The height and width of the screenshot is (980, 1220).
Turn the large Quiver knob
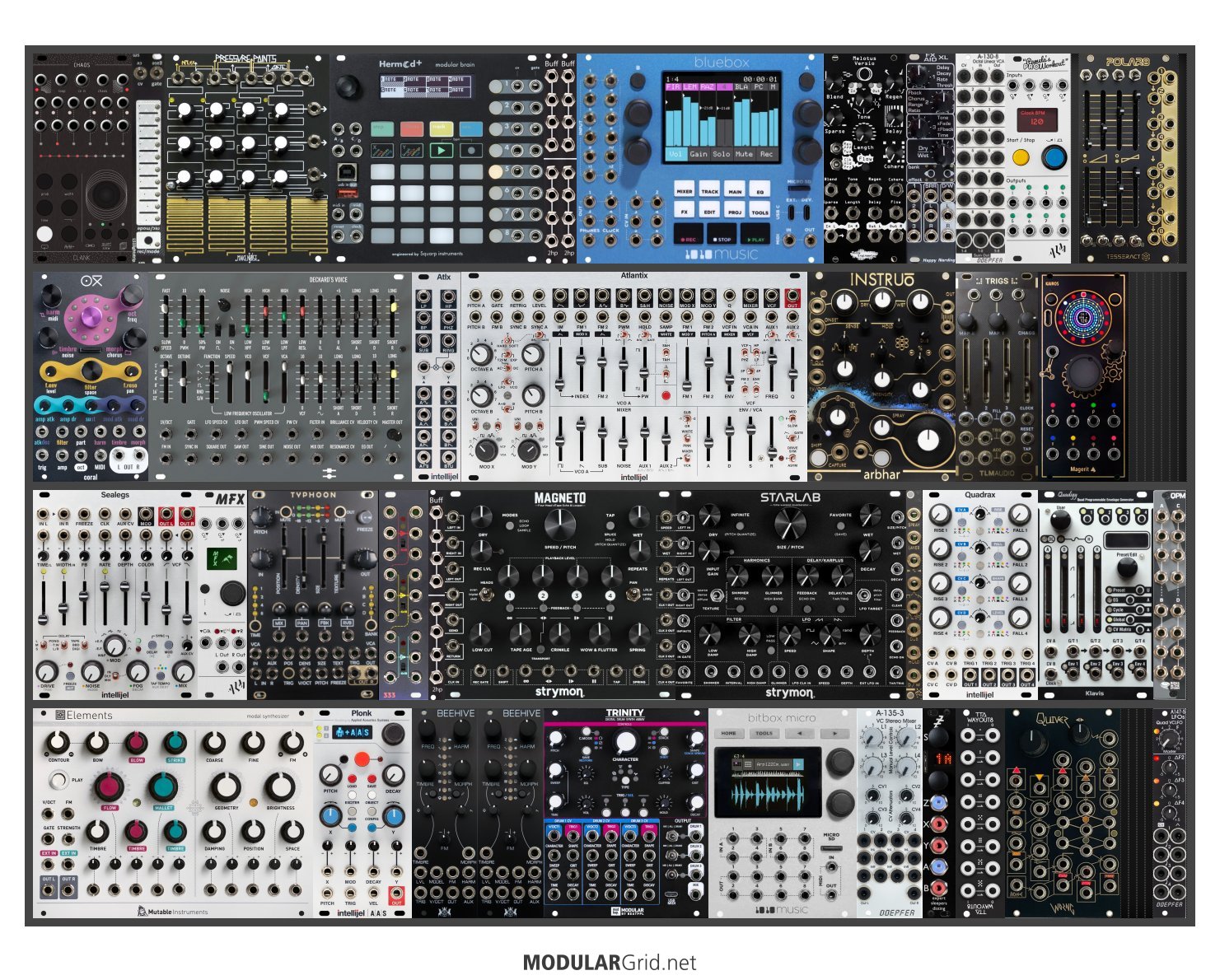(x=1033, y=741)
